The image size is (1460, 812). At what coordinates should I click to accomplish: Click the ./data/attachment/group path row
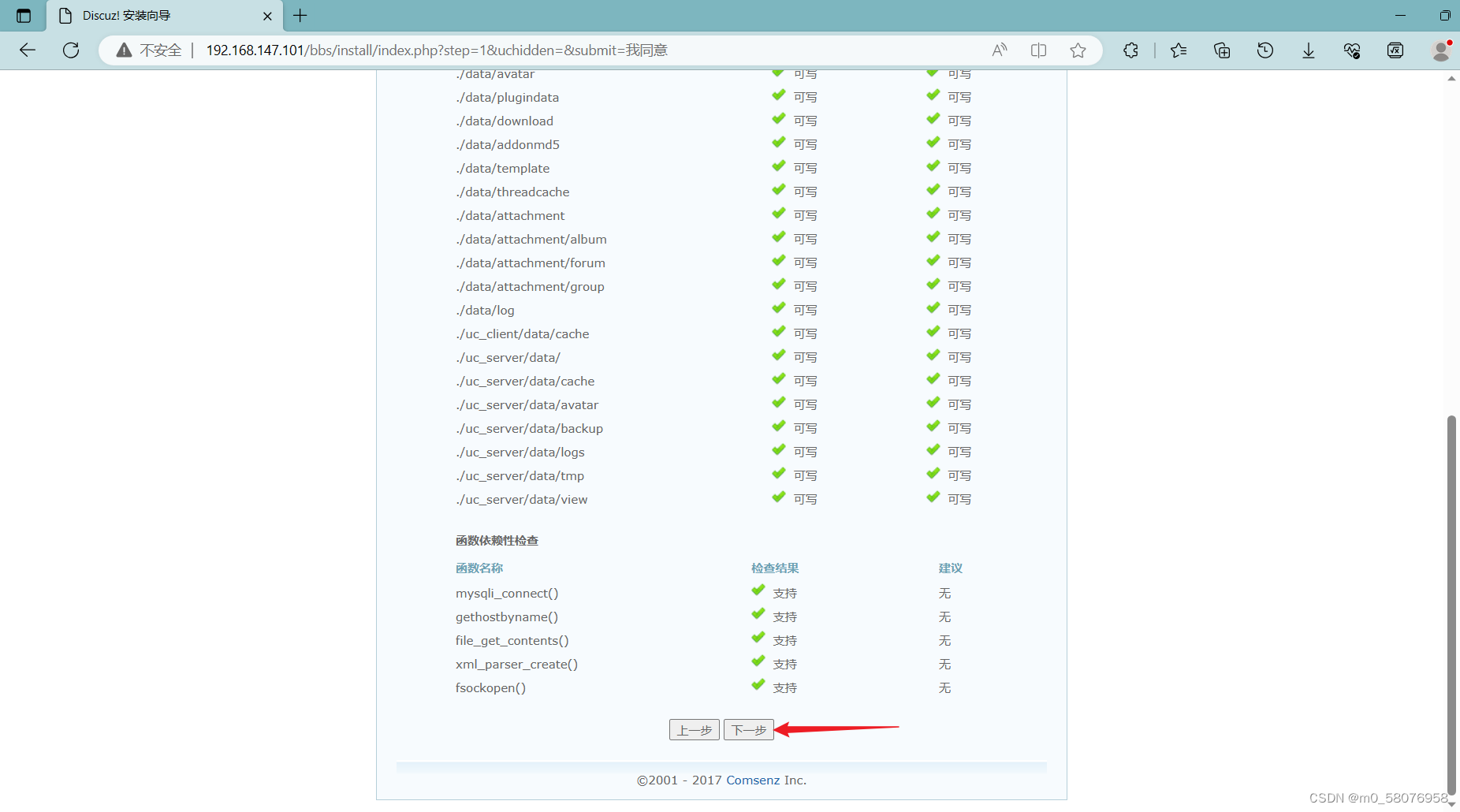530,287
